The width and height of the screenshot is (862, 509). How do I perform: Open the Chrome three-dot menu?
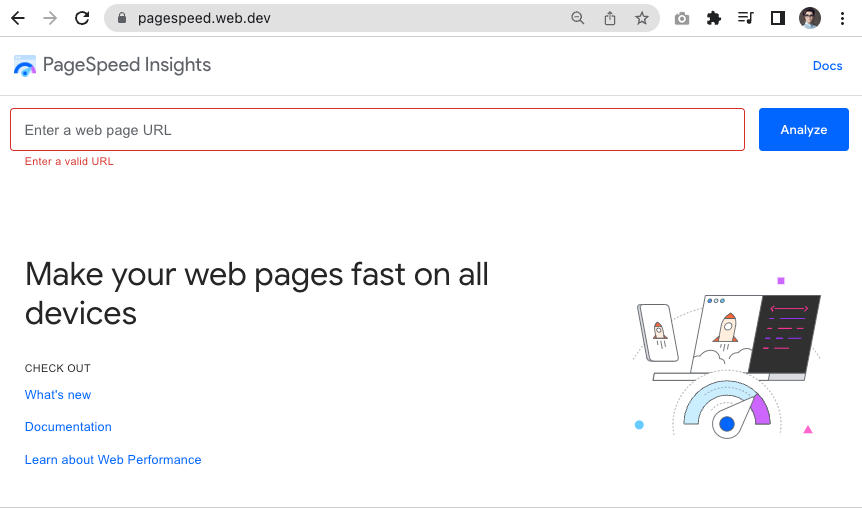842,18
